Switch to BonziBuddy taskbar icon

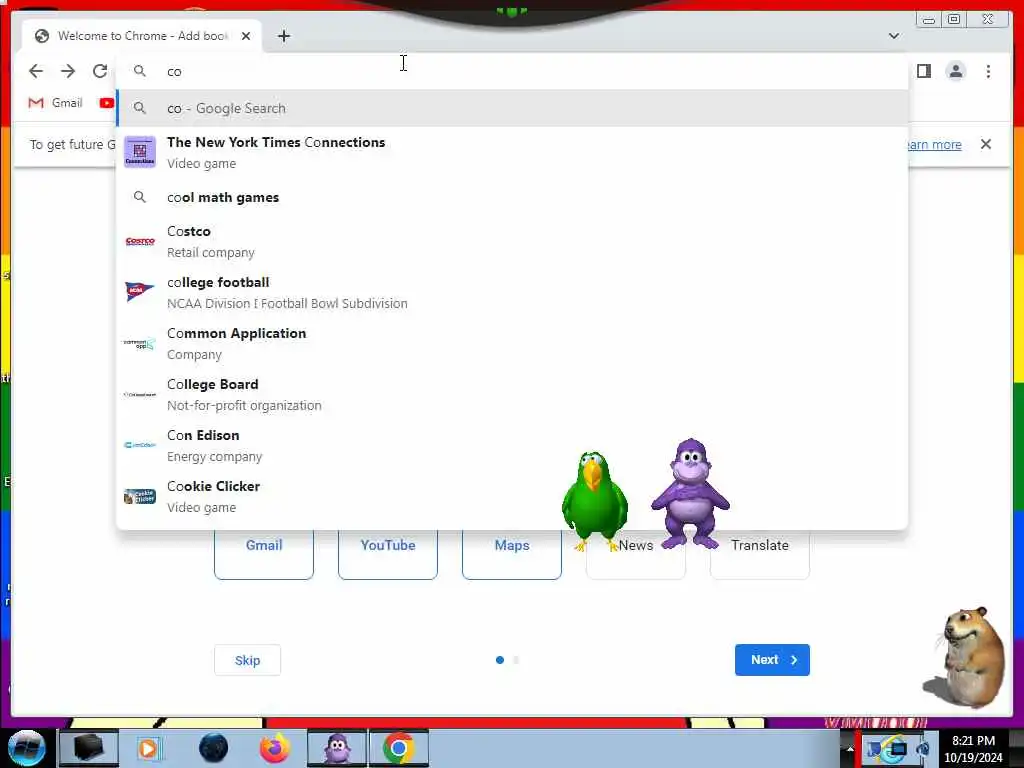click(x=337, y=748)
